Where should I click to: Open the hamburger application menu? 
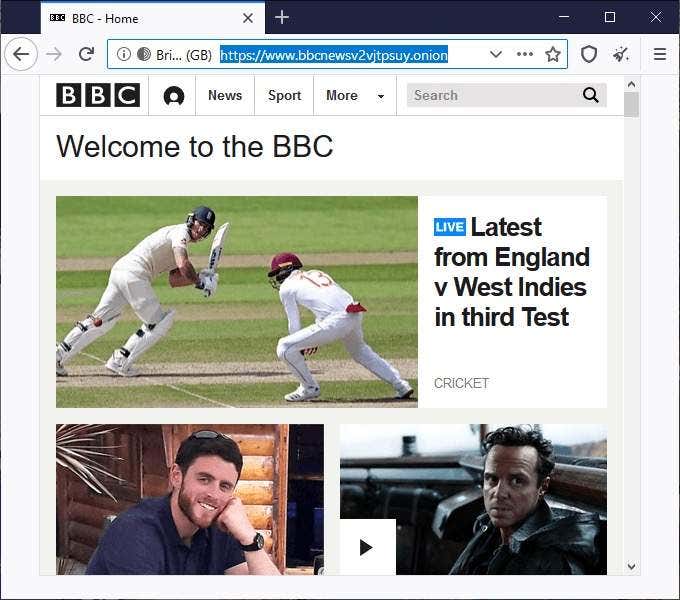tap(659, 54)
